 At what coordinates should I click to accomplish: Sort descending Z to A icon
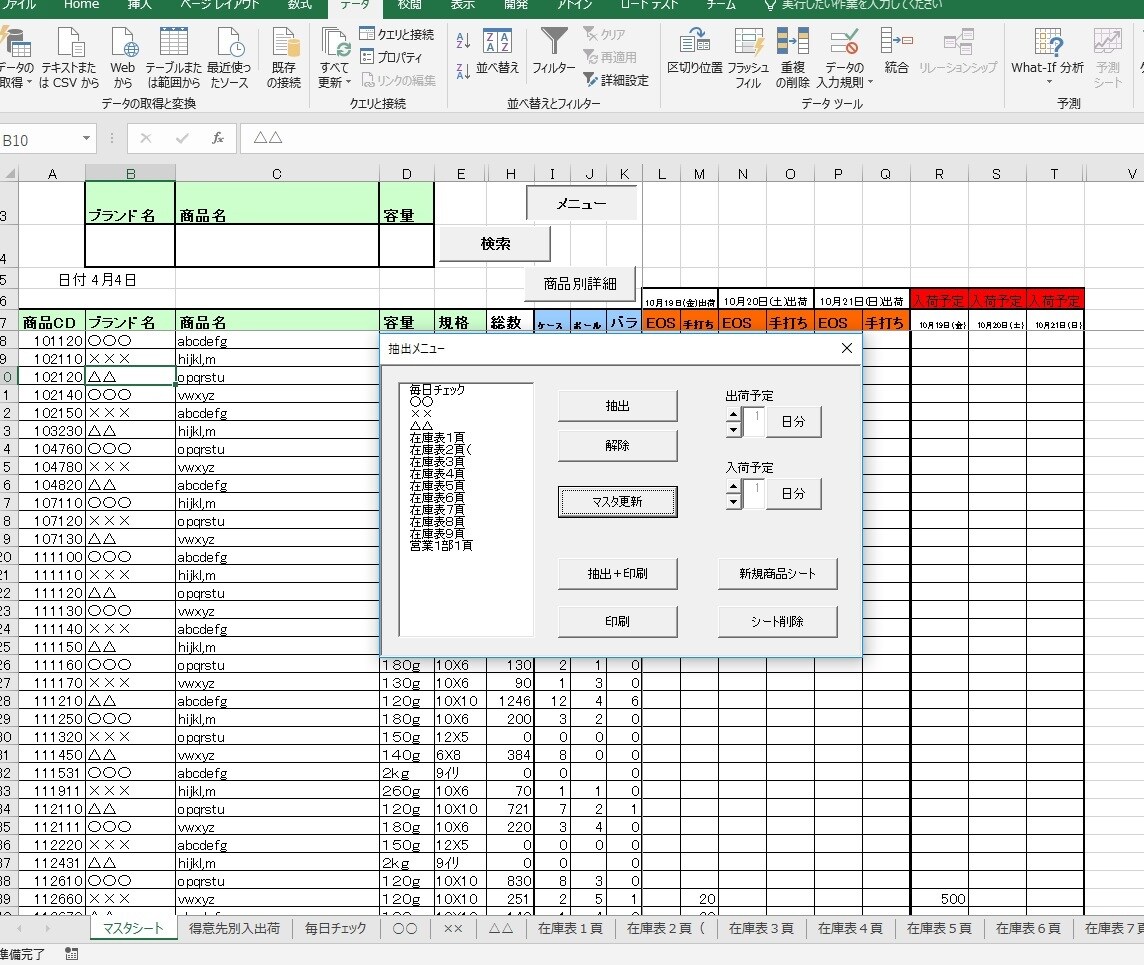tap(463, 71)
